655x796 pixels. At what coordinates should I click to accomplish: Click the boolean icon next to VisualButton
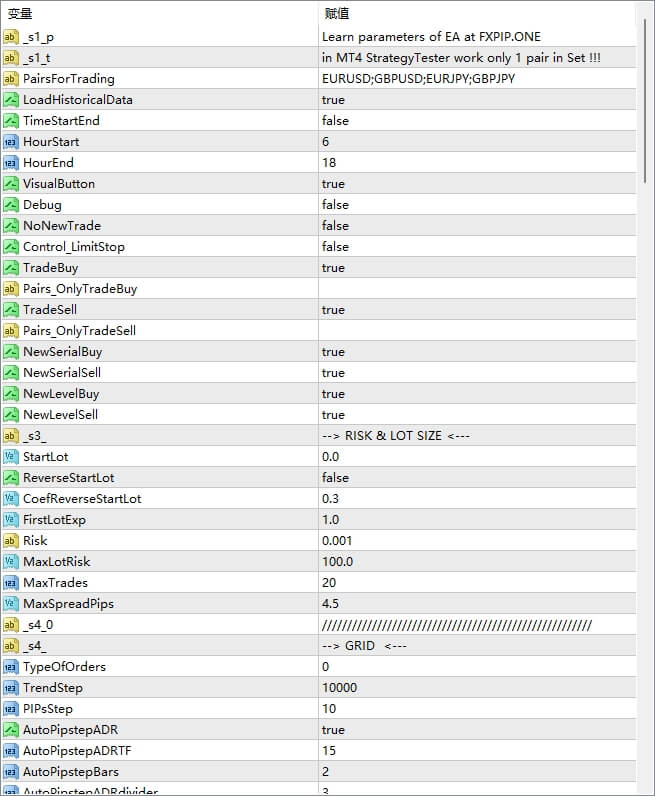[x=11, y=184]
